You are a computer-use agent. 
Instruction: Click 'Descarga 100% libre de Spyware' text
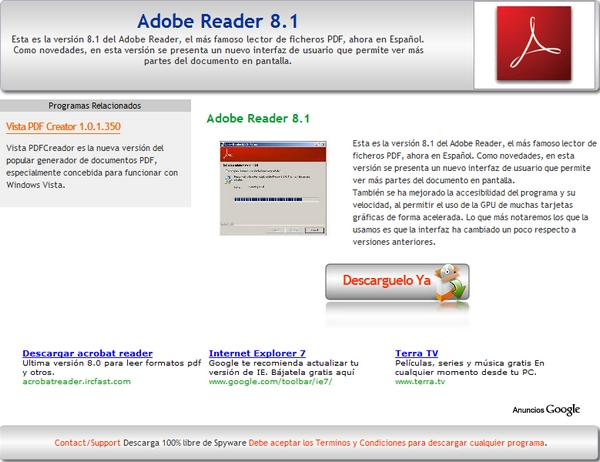(x=184, y=443)
